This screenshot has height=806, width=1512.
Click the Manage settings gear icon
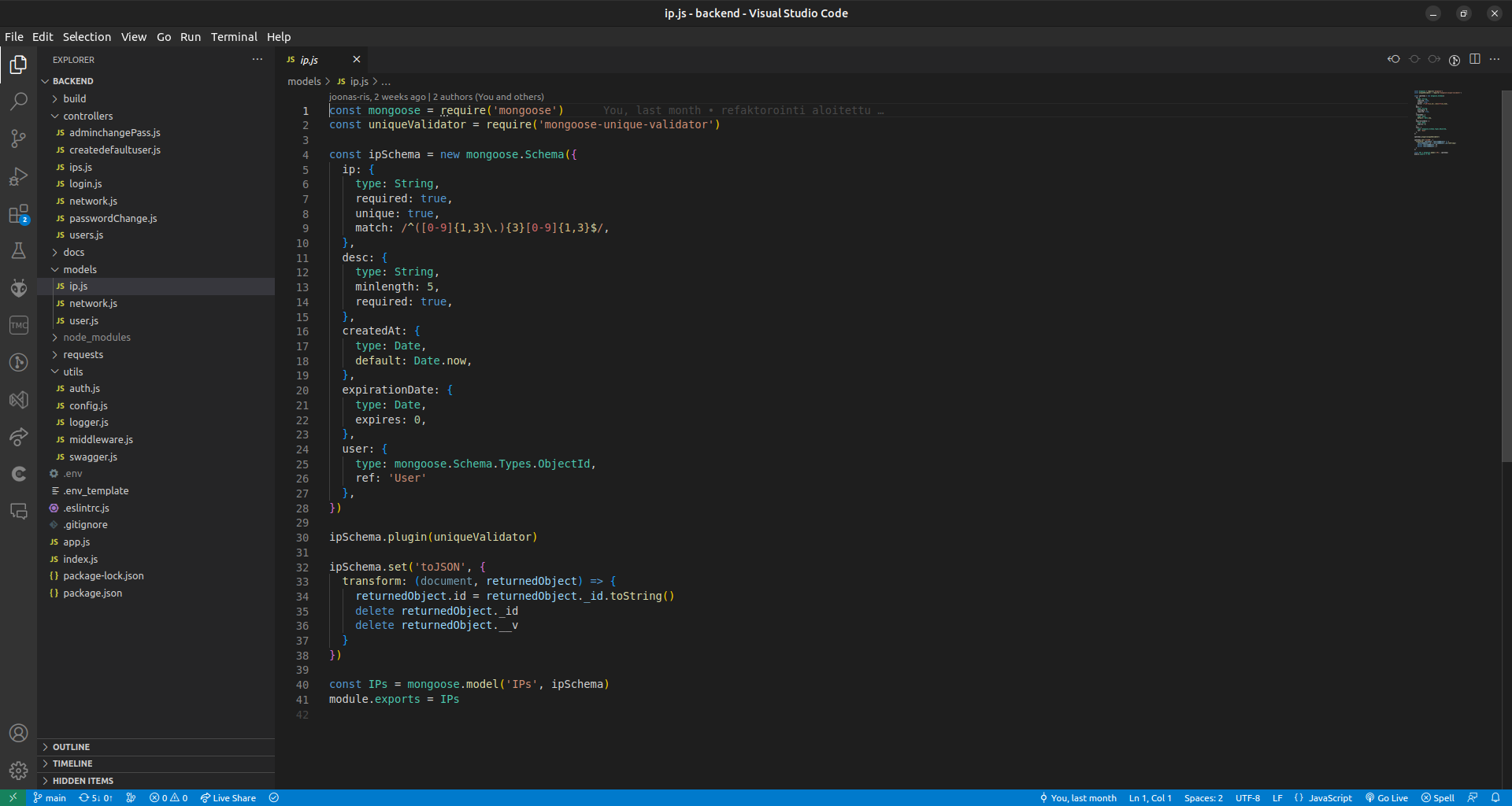coord(18,771)
